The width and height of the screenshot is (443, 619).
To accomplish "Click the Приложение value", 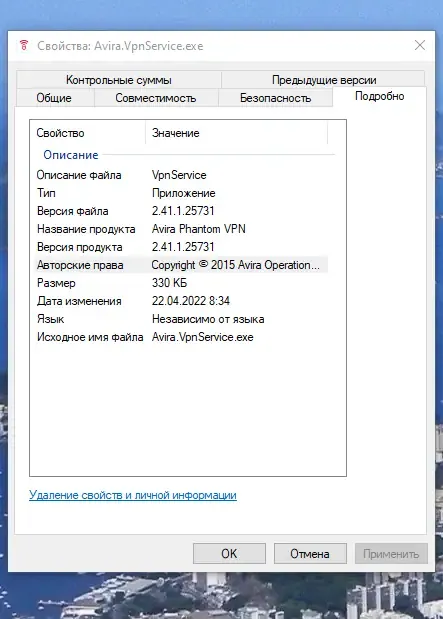I will coord(184,193).
